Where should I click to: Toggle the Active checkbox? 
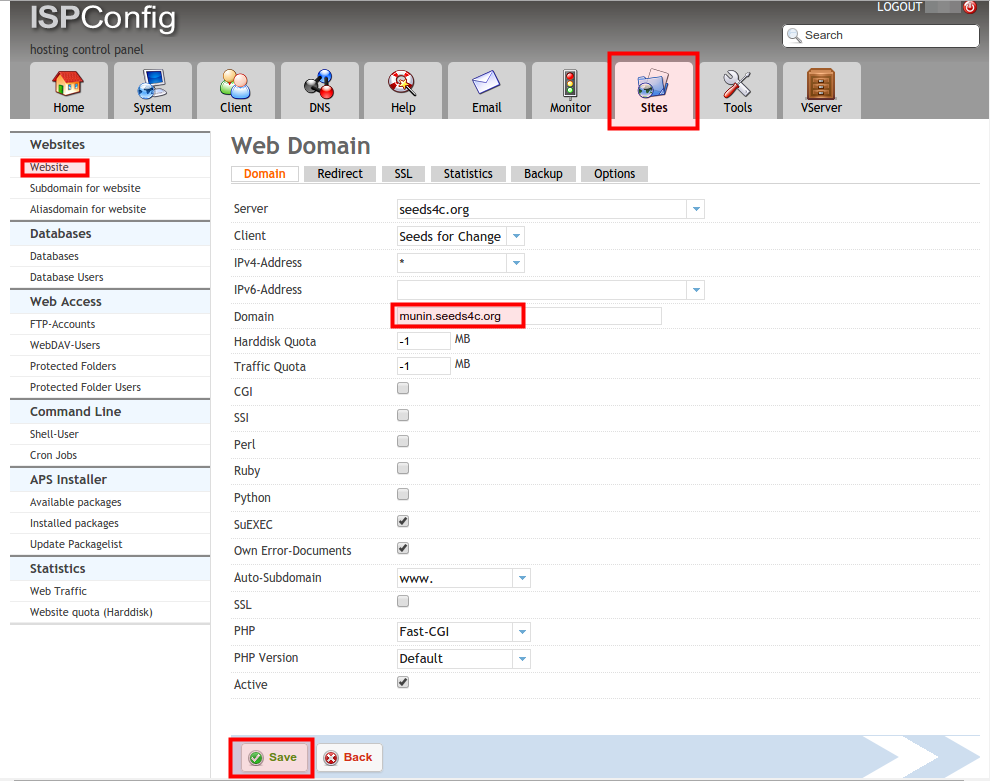pos(403,682)
